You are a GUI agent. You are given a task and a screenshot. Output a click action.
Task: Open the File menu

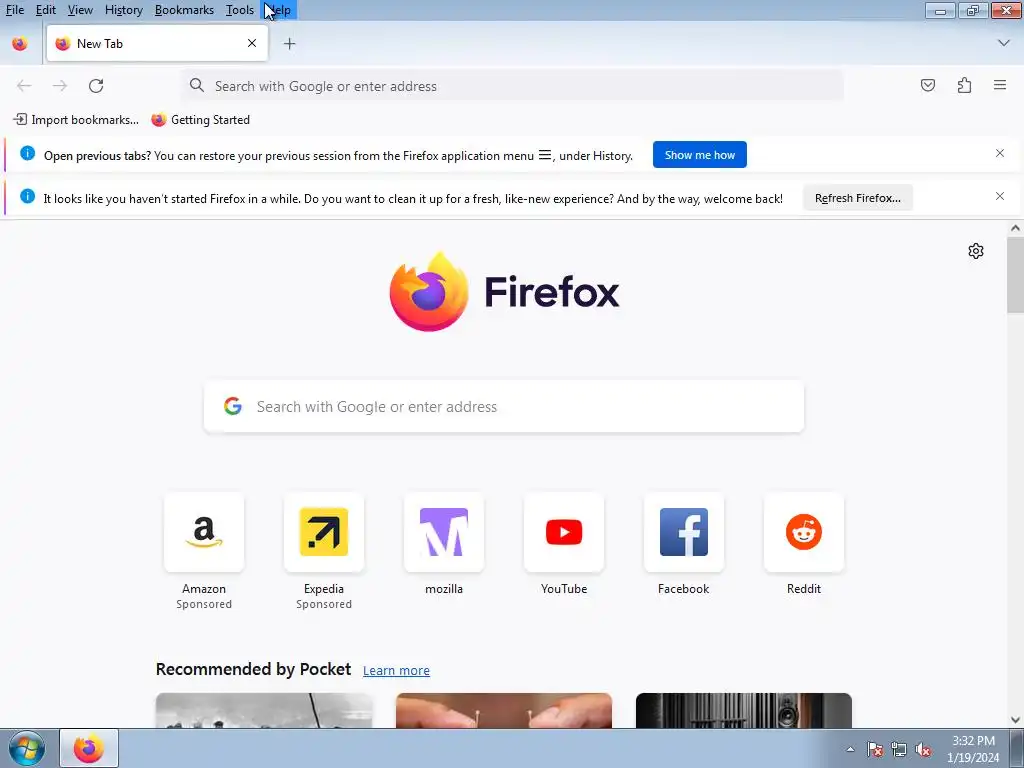(14, 10)
